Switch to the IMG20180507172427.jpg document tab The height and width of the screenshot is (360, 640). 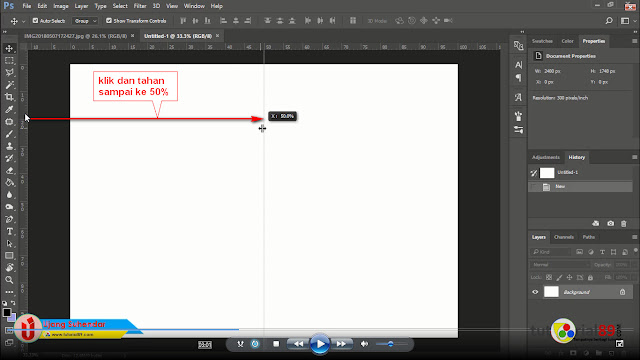click(x=76, y=36)
